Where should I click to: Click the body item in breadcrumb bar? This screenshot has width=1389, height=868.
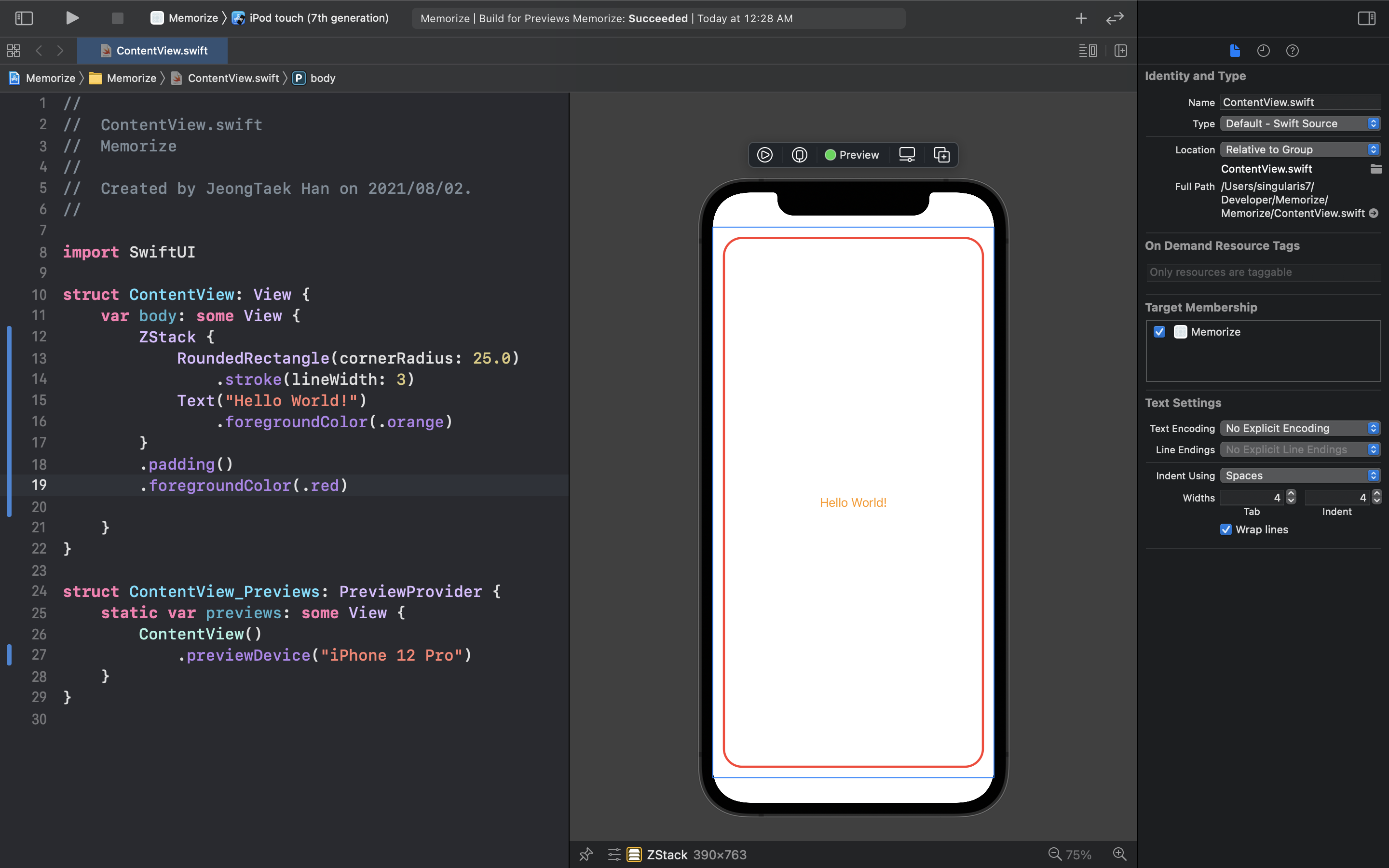pos(322,78)
